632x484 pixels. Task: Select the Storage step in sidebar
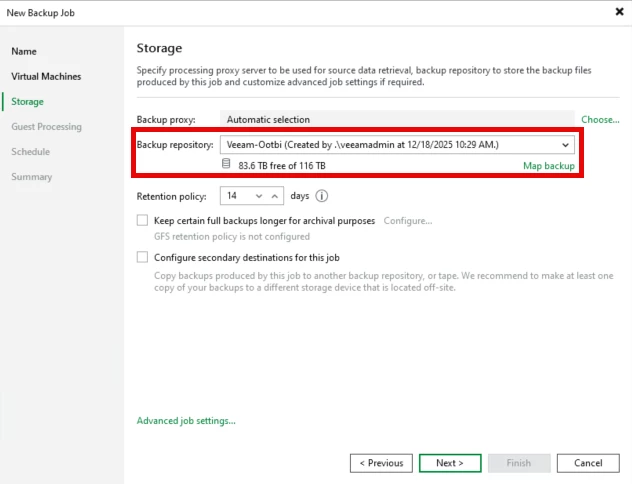click(27, 101)
